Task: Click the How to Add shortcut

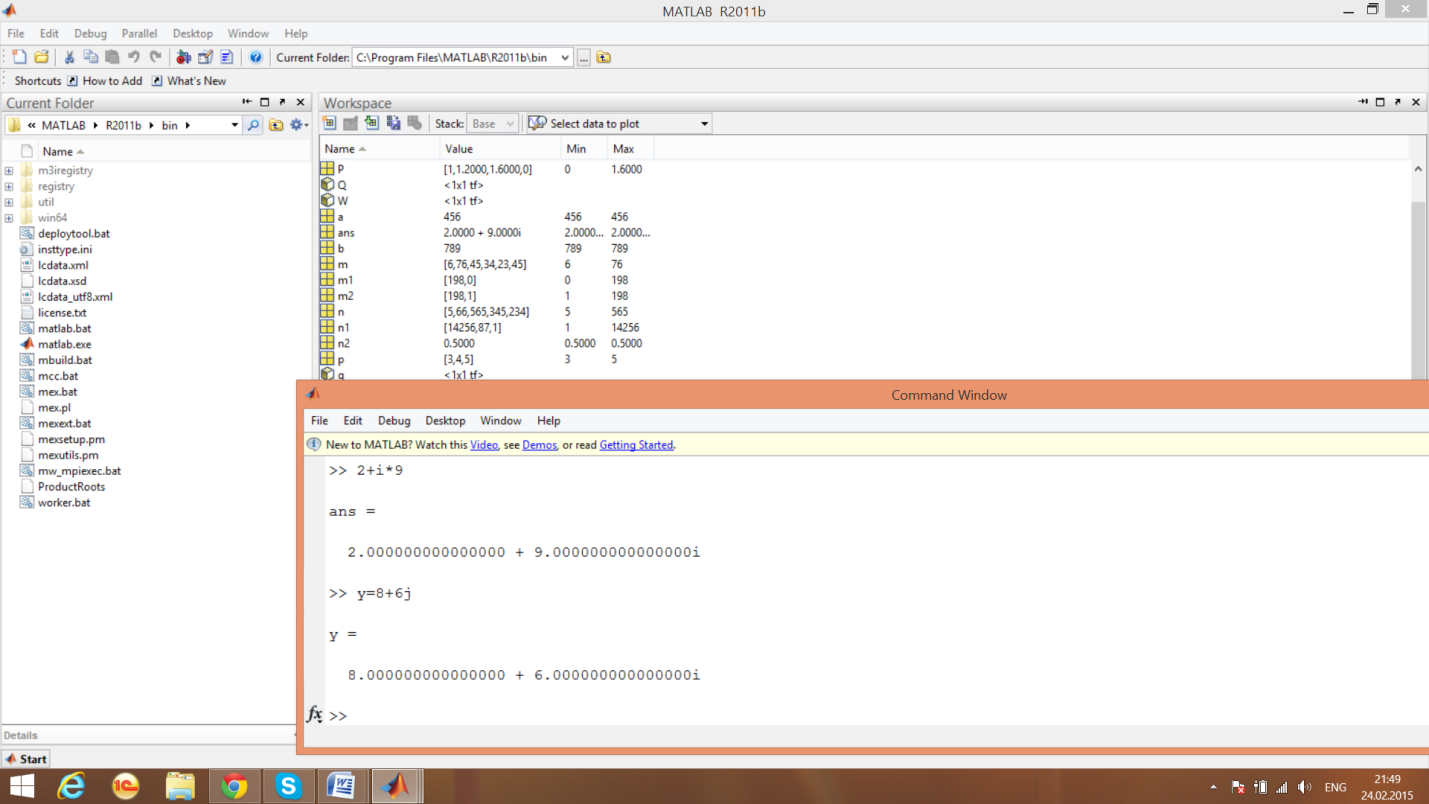Action: tap(104, 81)
